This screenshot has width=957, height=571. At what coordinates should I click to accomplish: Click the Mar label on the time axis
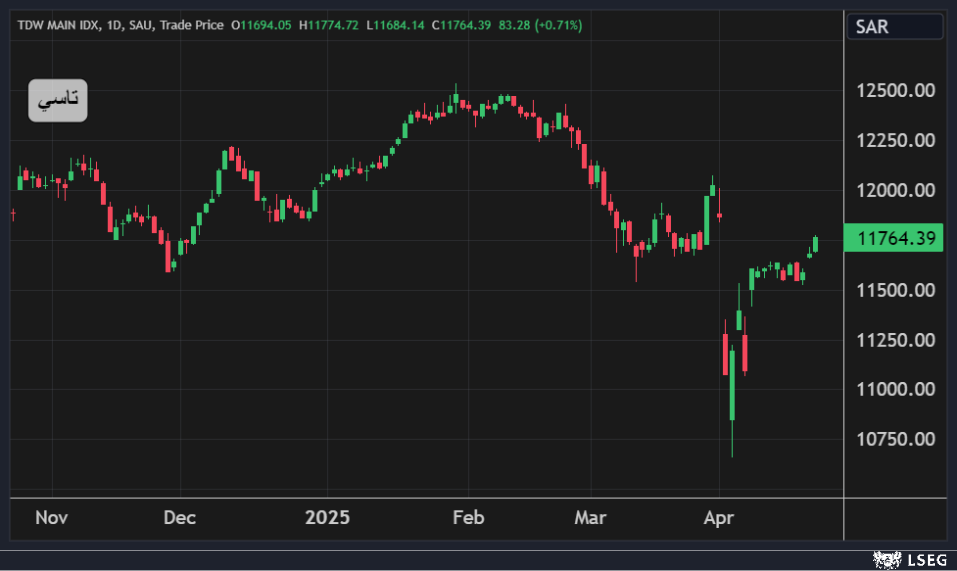[590, 518]
